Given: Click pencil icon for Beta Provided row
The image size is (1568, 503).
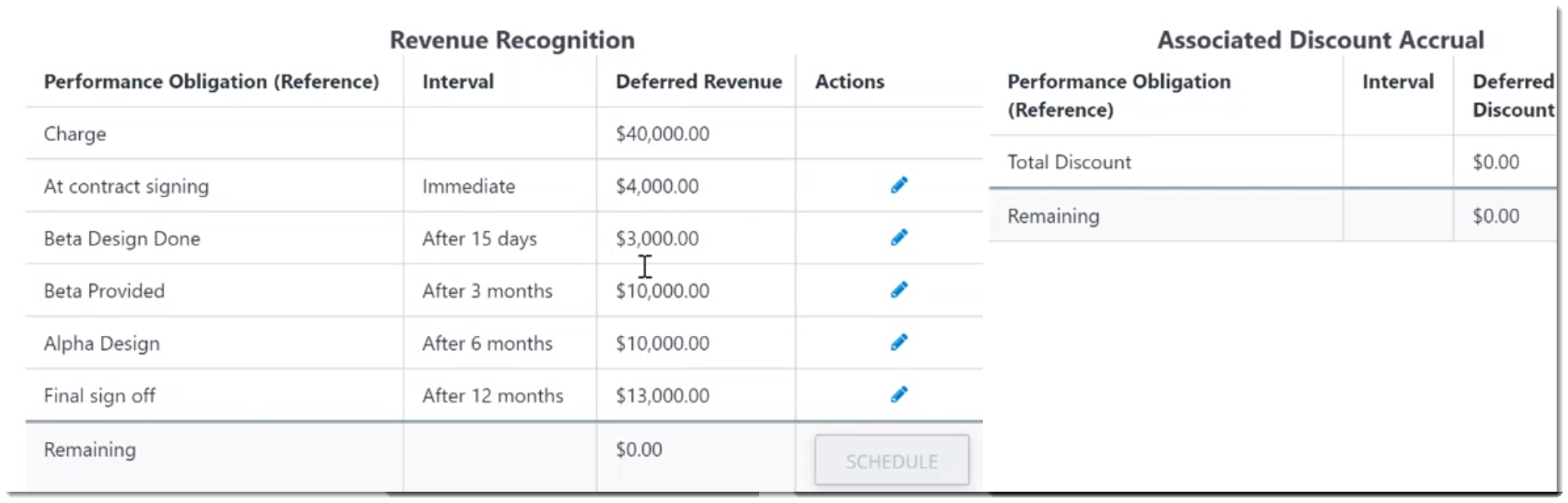Looking at the screenshot, I should click(x=899, y=290).
